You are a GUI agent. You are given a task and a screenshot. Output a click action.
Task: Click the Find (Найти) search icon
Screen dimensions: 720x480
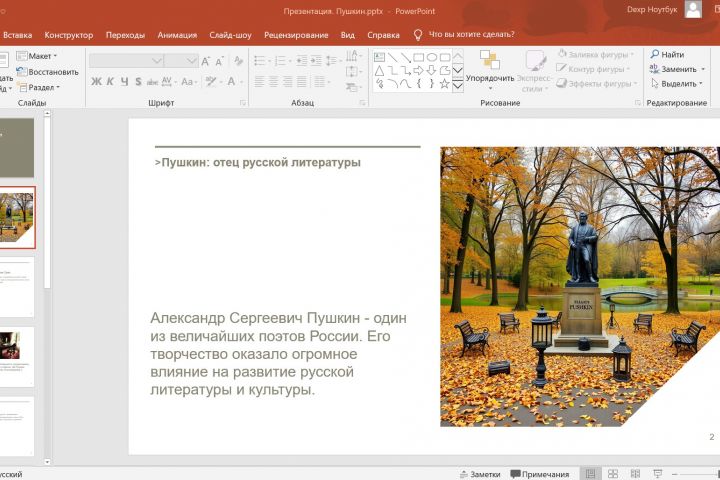point(655,55)
